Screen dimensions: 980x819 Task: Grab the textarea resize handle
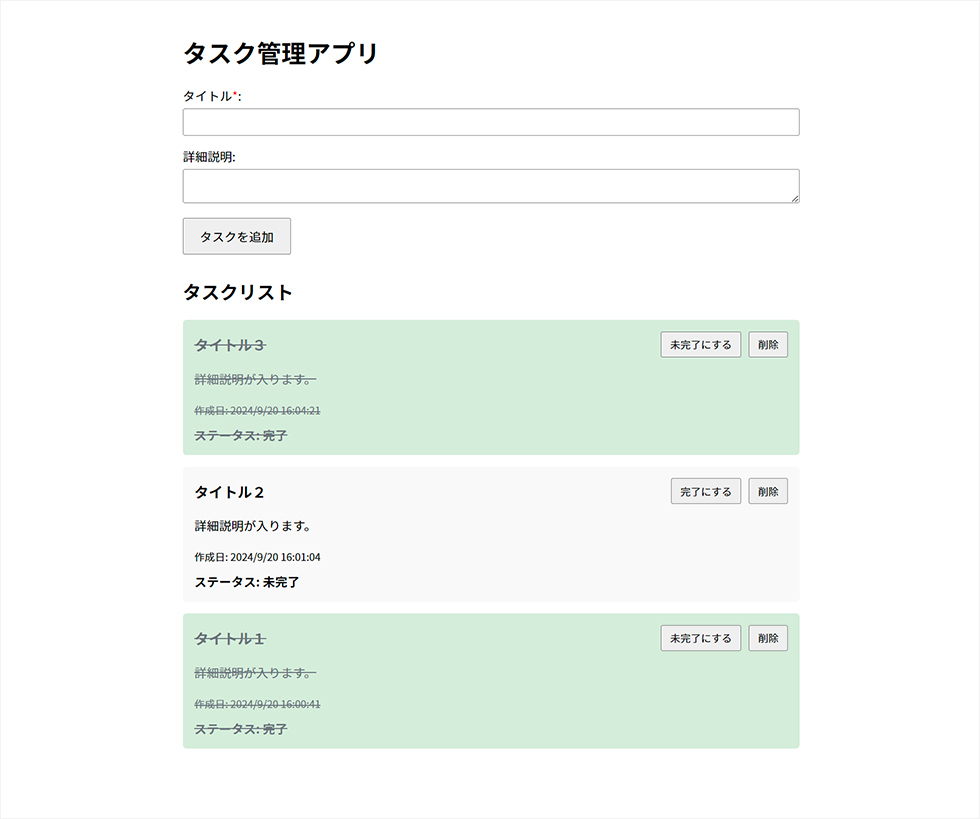point(794,198)
